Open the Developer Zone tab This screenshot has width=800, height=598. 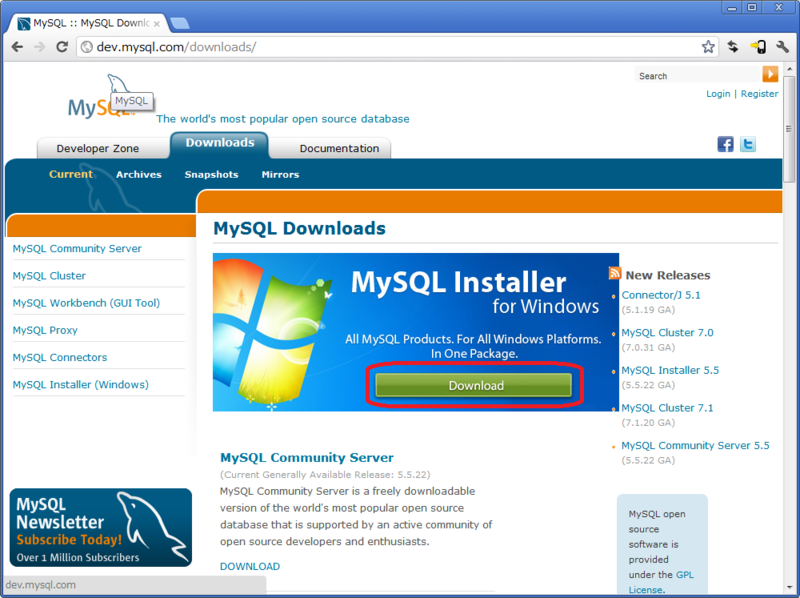tap(98, 148)
